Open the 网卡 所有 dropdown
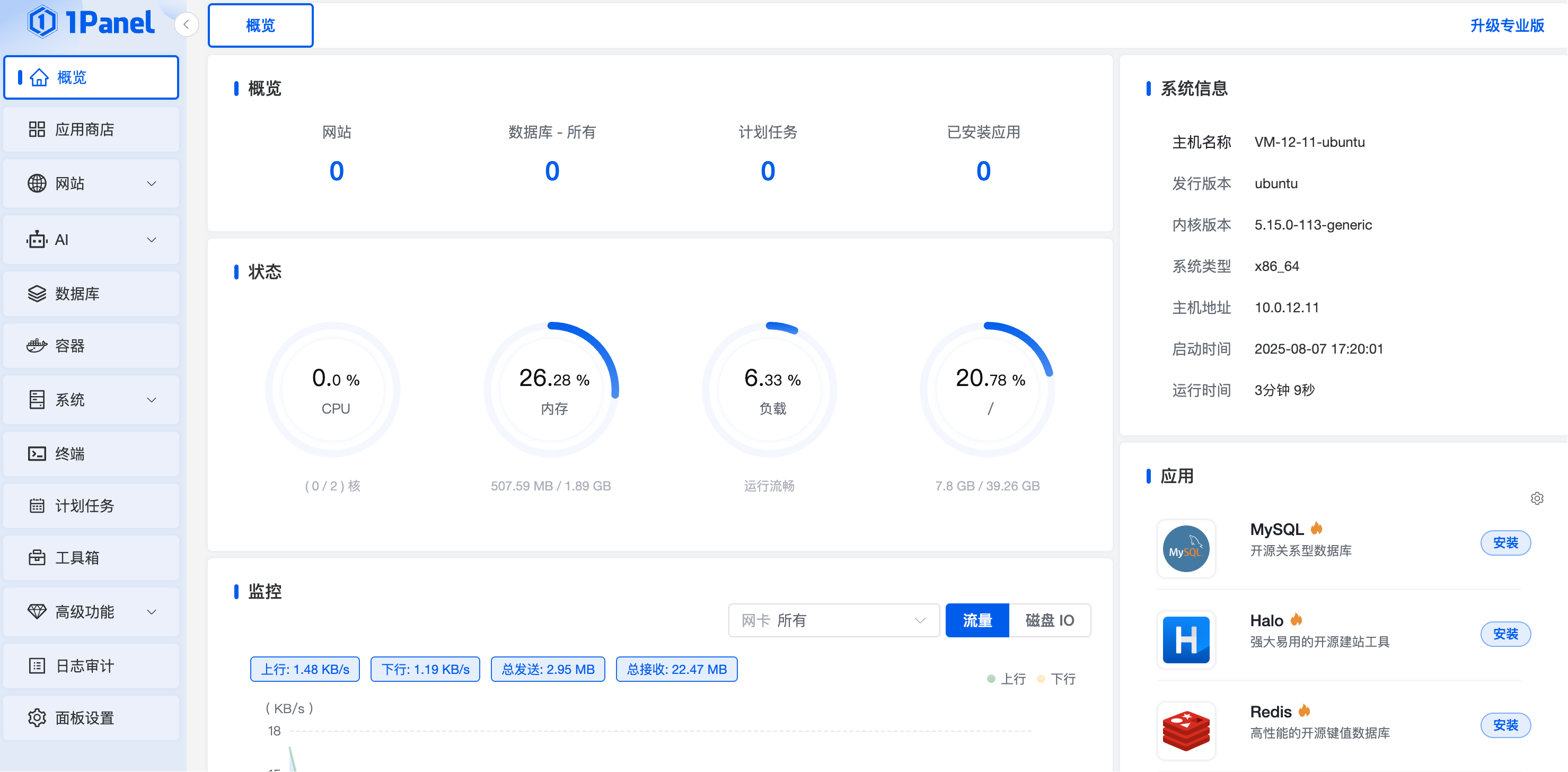 click(833, 620)
